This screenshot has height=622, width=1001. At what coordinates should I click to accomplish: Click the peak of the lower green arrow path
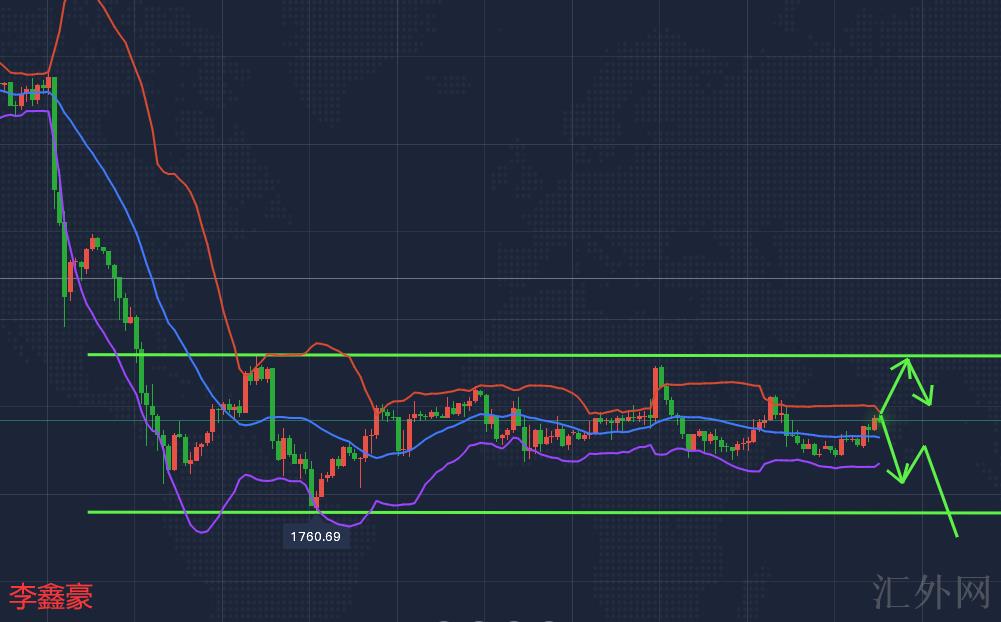tap(925, 447)
